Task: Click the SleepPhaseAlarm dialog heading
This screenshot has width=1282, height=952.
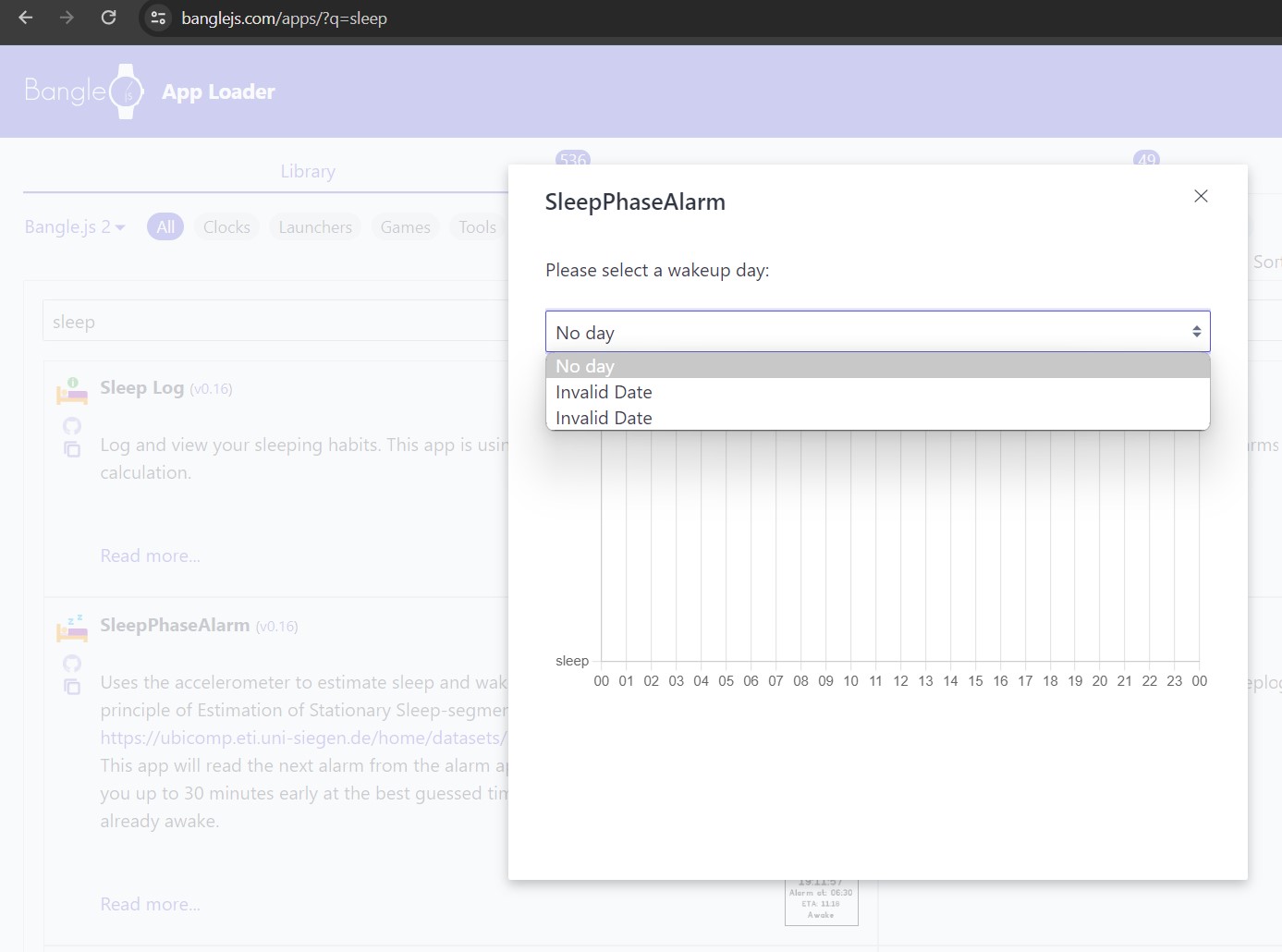Action: [x=635, y=201]
